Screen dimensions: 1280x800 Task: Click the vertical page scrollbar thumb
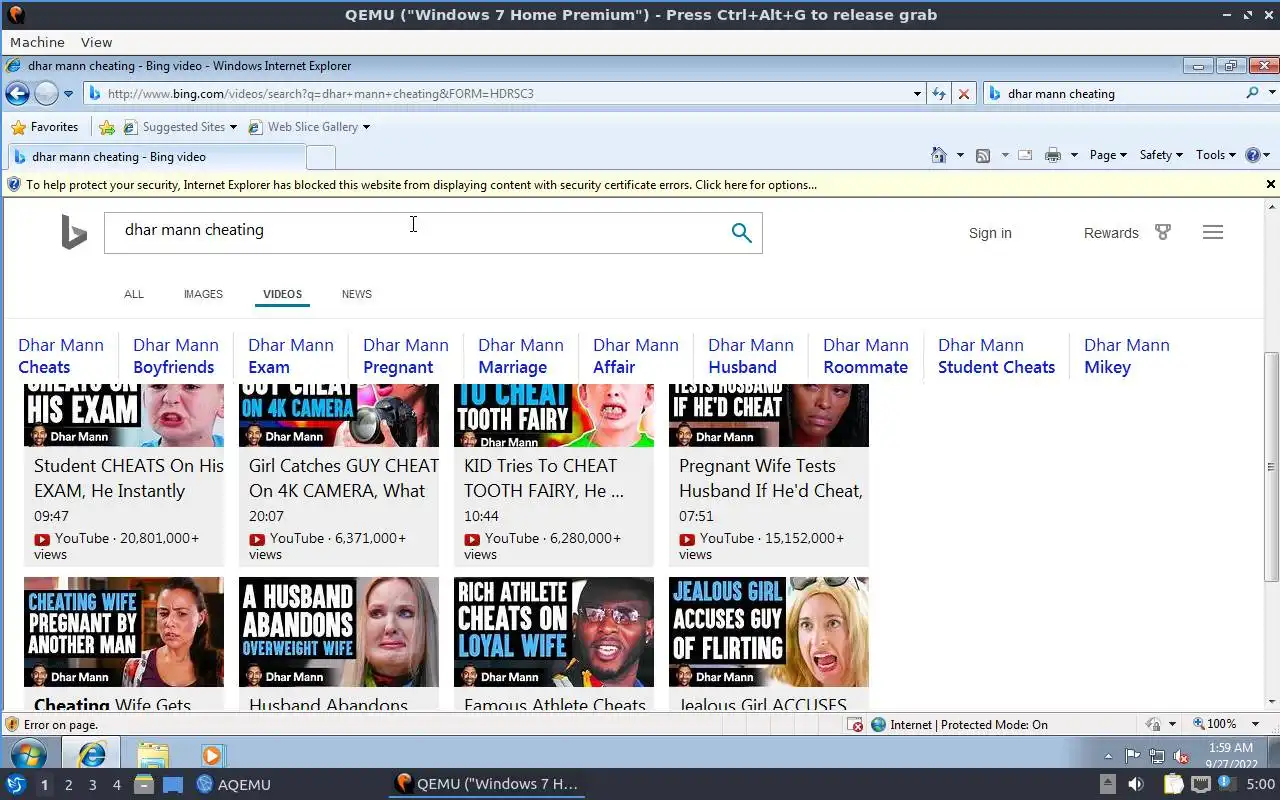pos(1271,466)
